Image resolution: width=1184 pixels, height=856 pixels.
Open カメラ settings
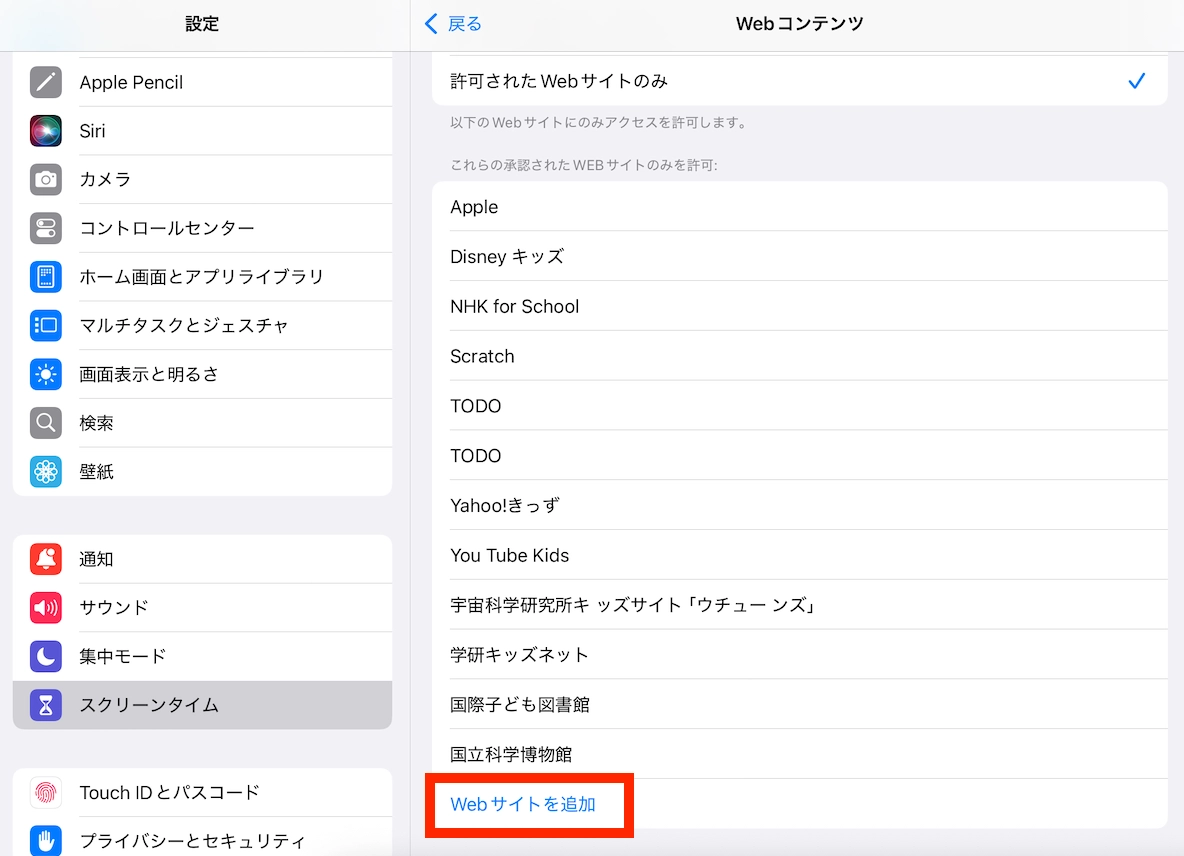click(x=202, y=180)
